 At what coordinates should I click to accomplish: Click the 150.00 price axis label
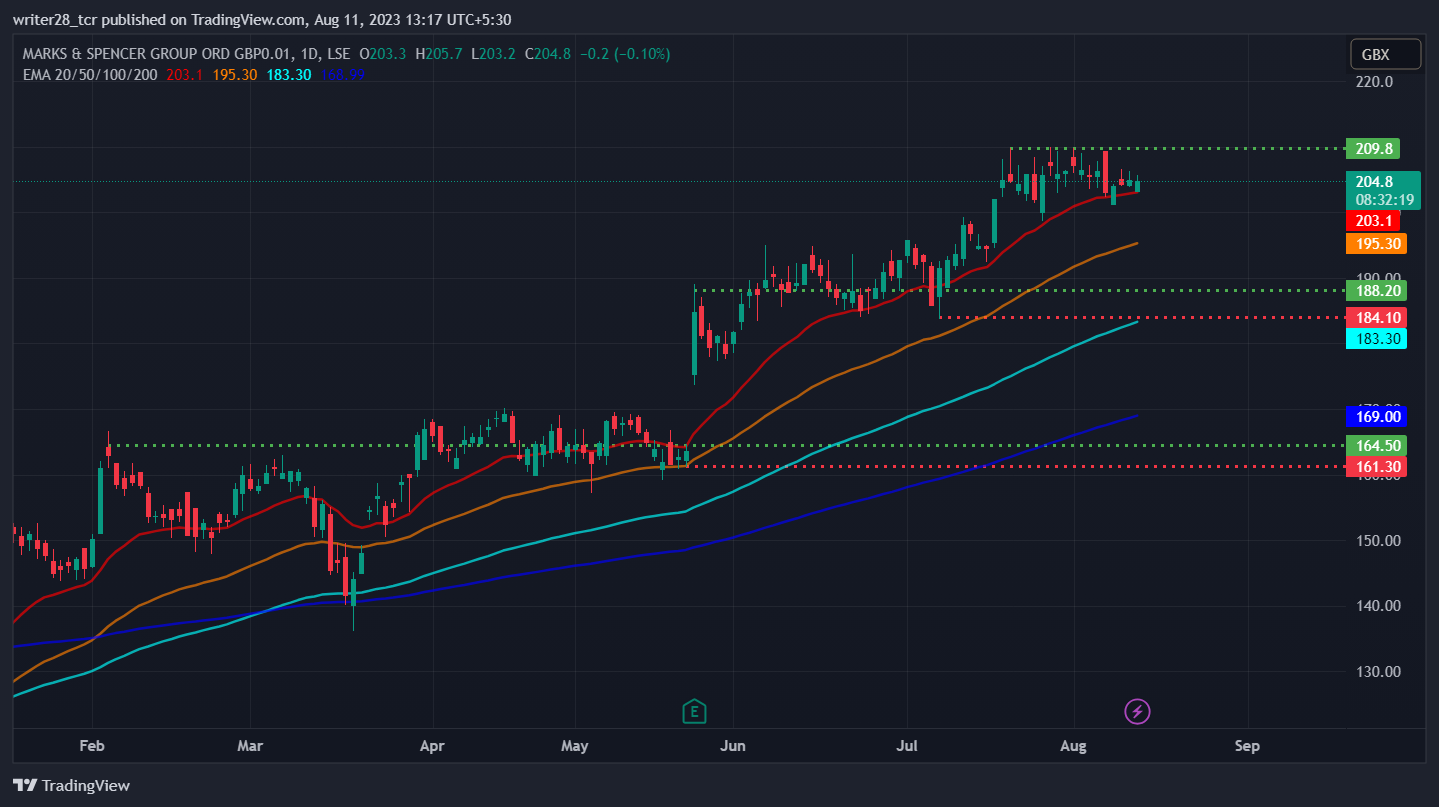pyautogui.click(x=1376, y=541)
